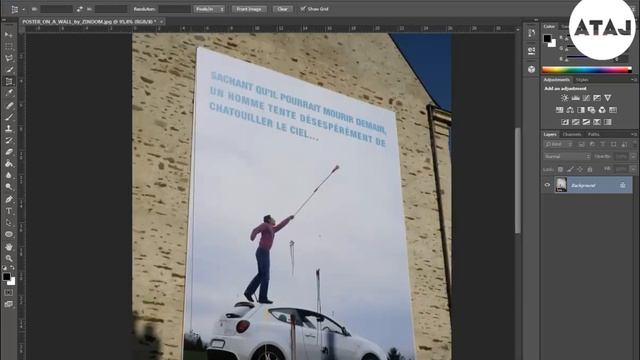The width and height of the screenshot is (640, 360).
Task: Add an Invert adjustment
Action: click(x=565, y=122)
